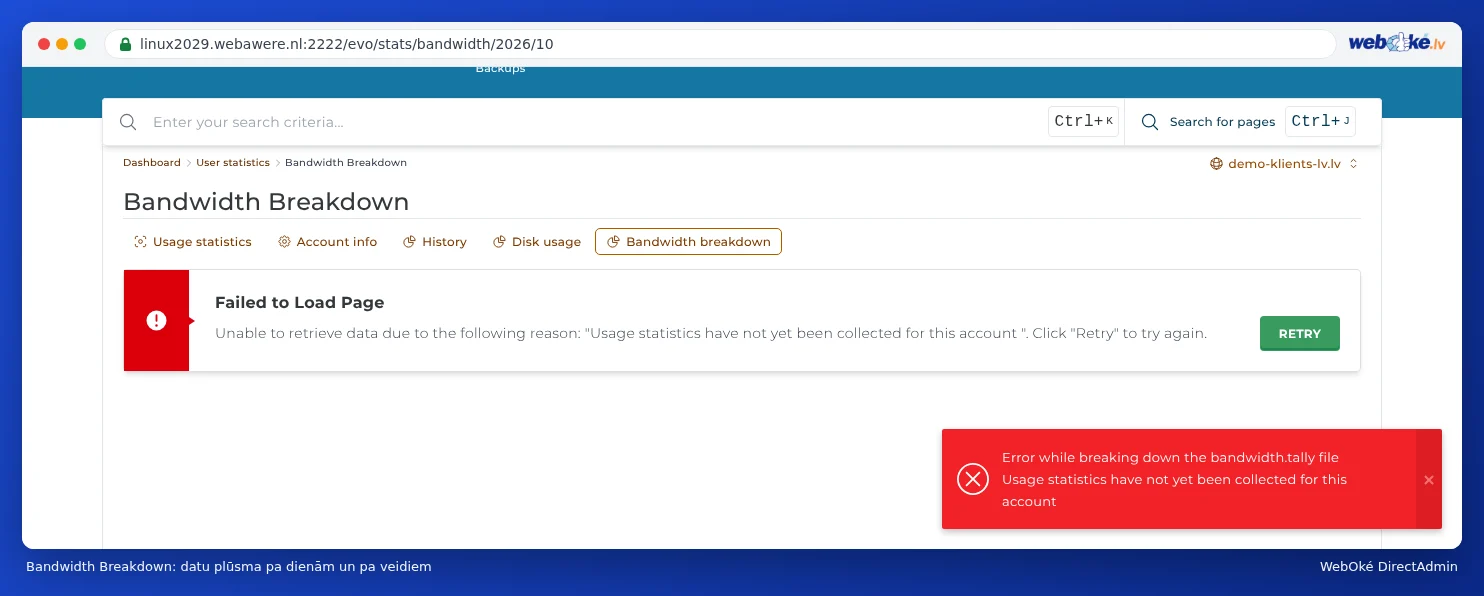This screenshot has width=1484, height=596.
Task: Click the yellow window minimize button
Action: coord(62,44)
